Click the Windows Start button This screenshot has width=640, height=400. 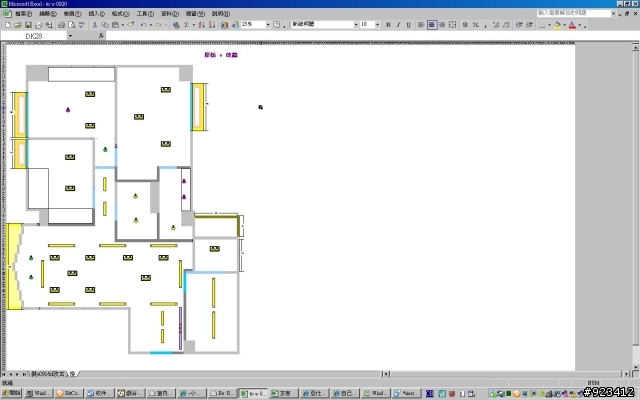11,393
